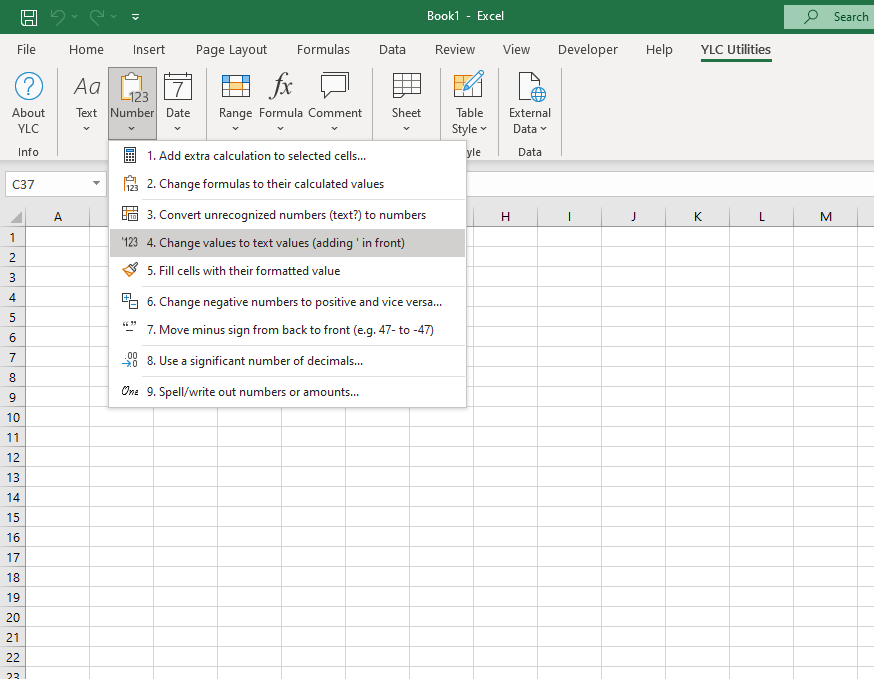Open the Developer ribbon tab
The height and width of the screenshot is (679, 874).
point(588,49)
